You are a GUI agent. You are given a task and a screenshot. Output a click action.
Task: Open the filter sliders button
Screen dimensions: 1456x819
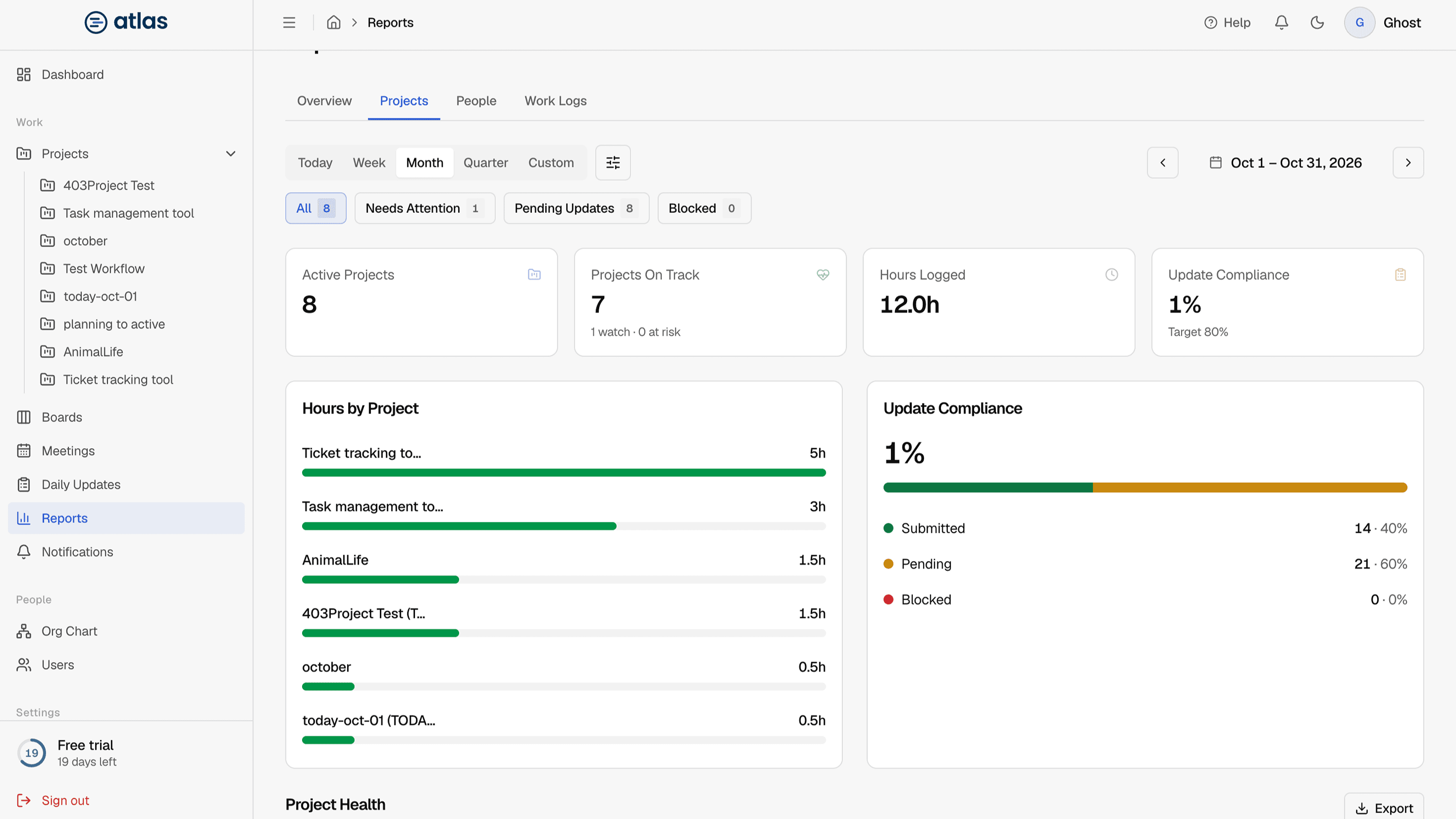tap(613, 163)
